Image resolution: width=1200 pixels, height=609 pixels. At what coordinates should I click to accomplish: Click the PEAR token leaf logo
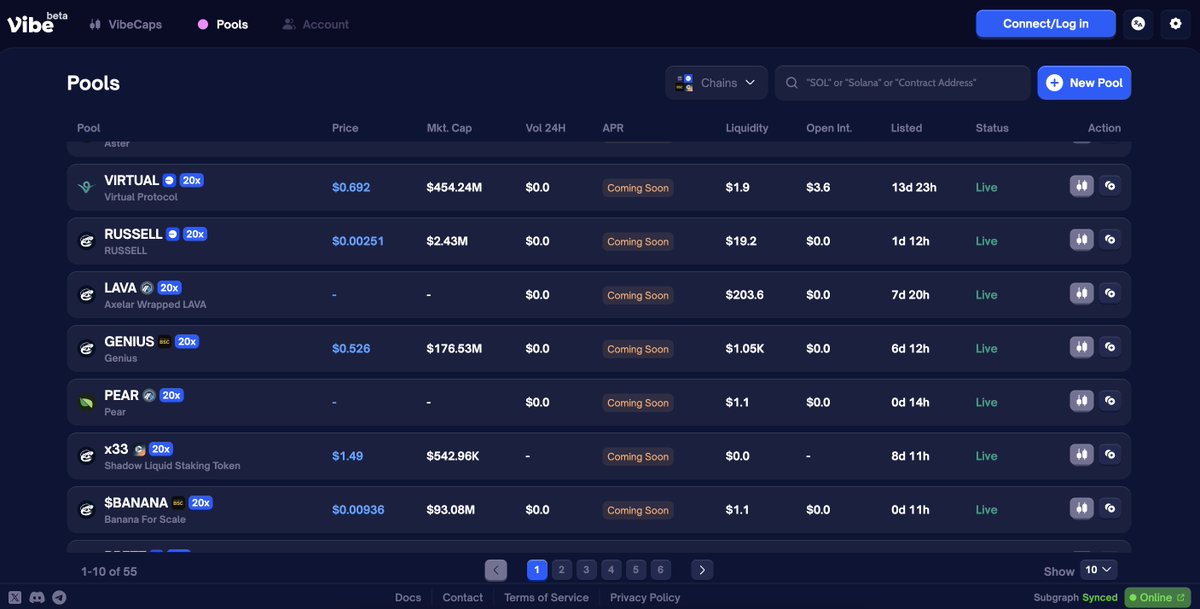pyautogui.click(x=86, y=402)
